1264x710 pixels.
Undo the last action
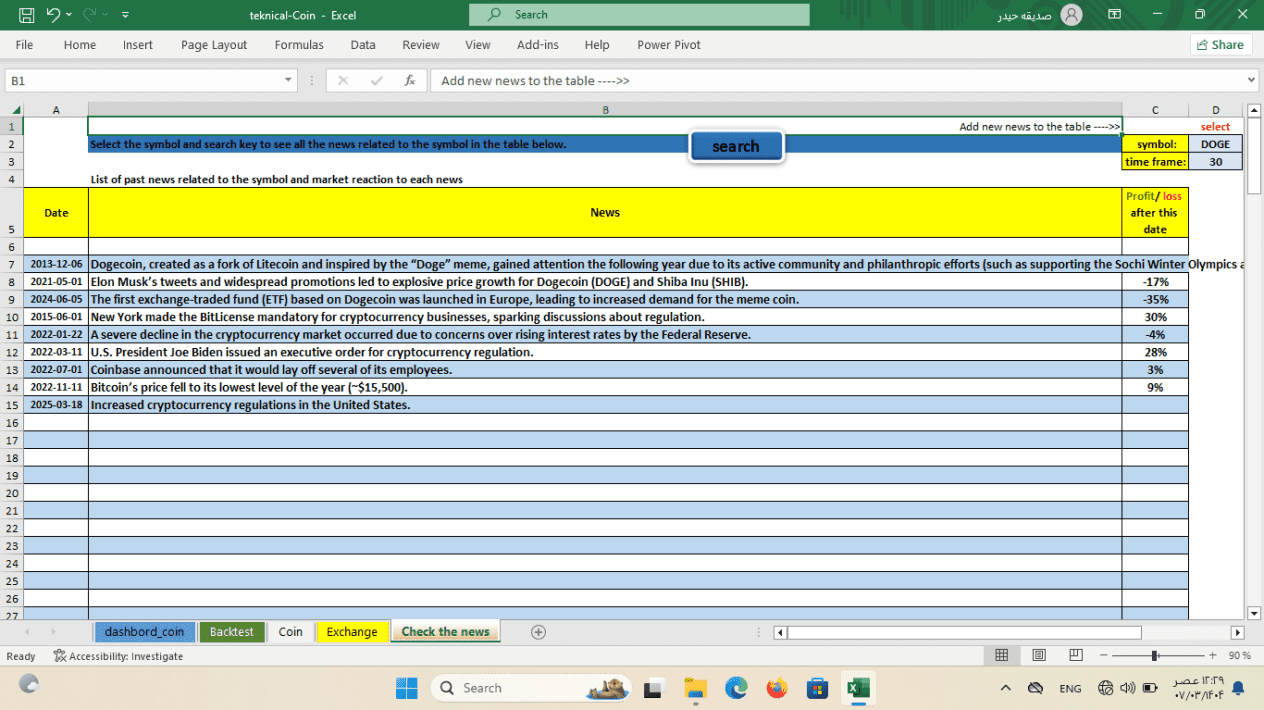(x=53, y=15)
